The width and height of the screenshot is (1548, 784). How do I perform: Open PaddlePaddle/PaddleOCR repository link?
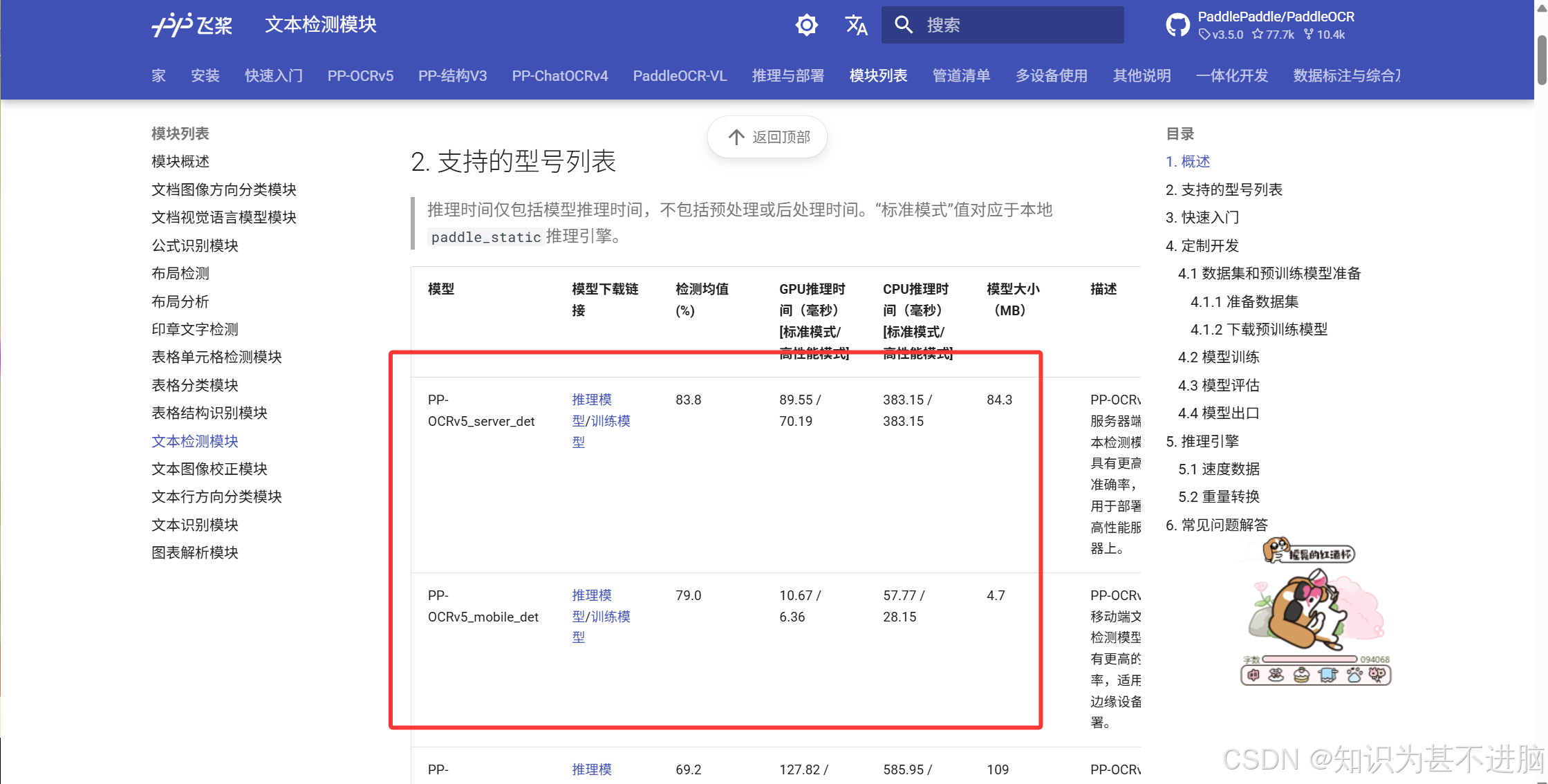click(x=1276, y=17)
